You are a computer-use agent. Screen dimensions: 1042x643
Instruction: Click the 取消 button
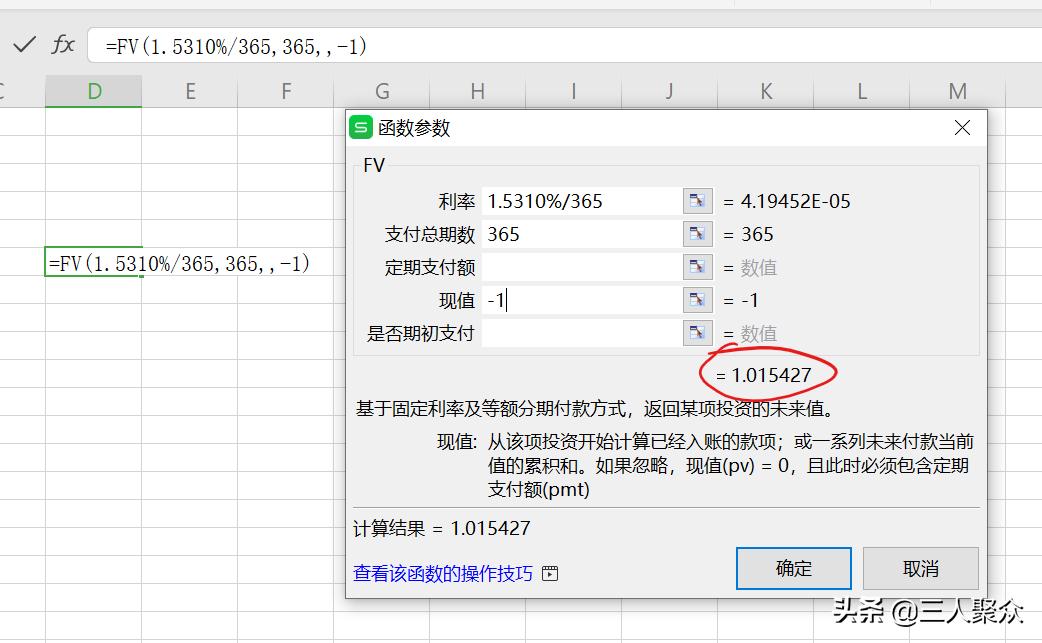click(x=920, y=569)
